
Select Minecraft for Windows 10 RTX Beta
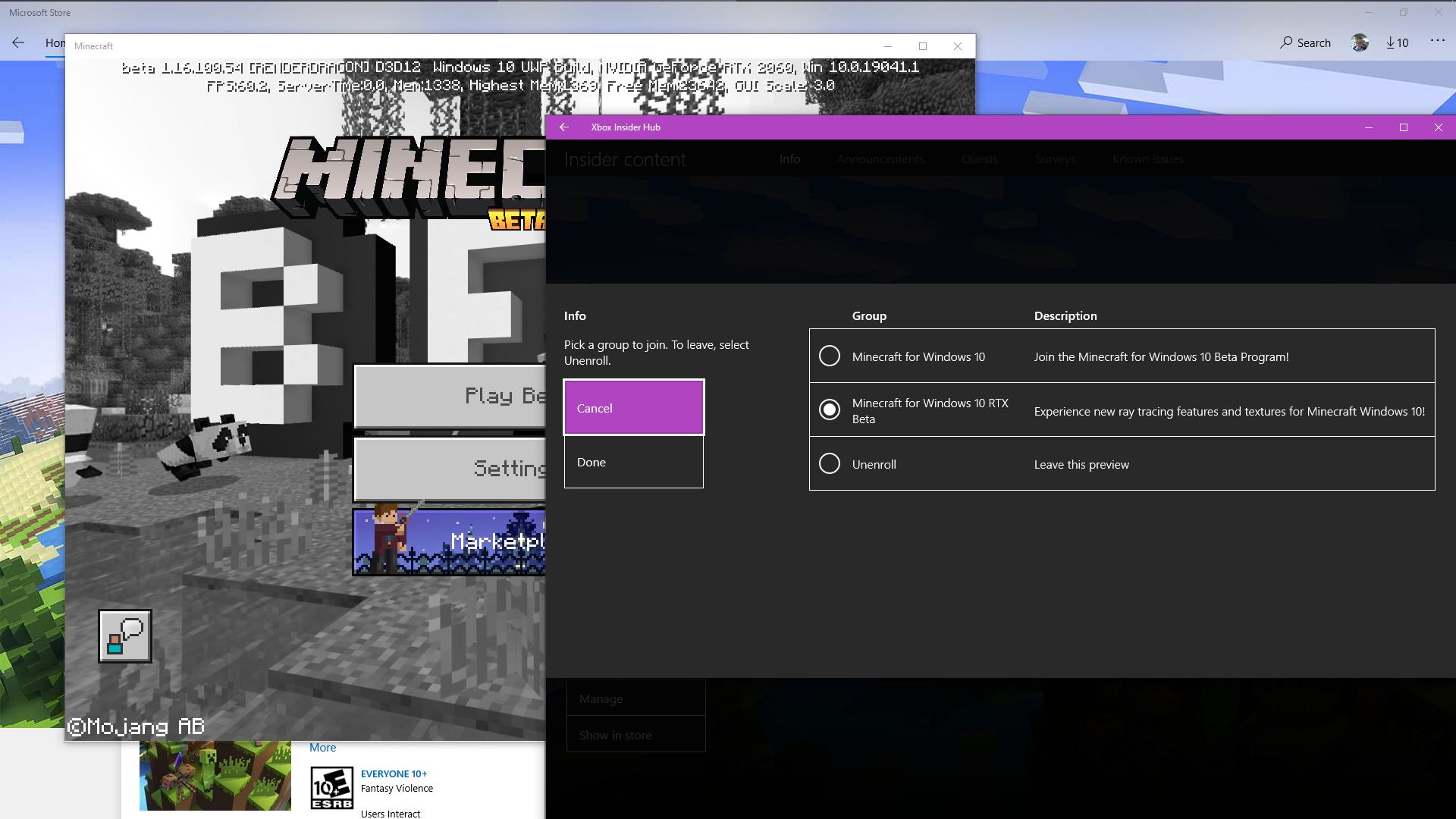click(830, 410)
